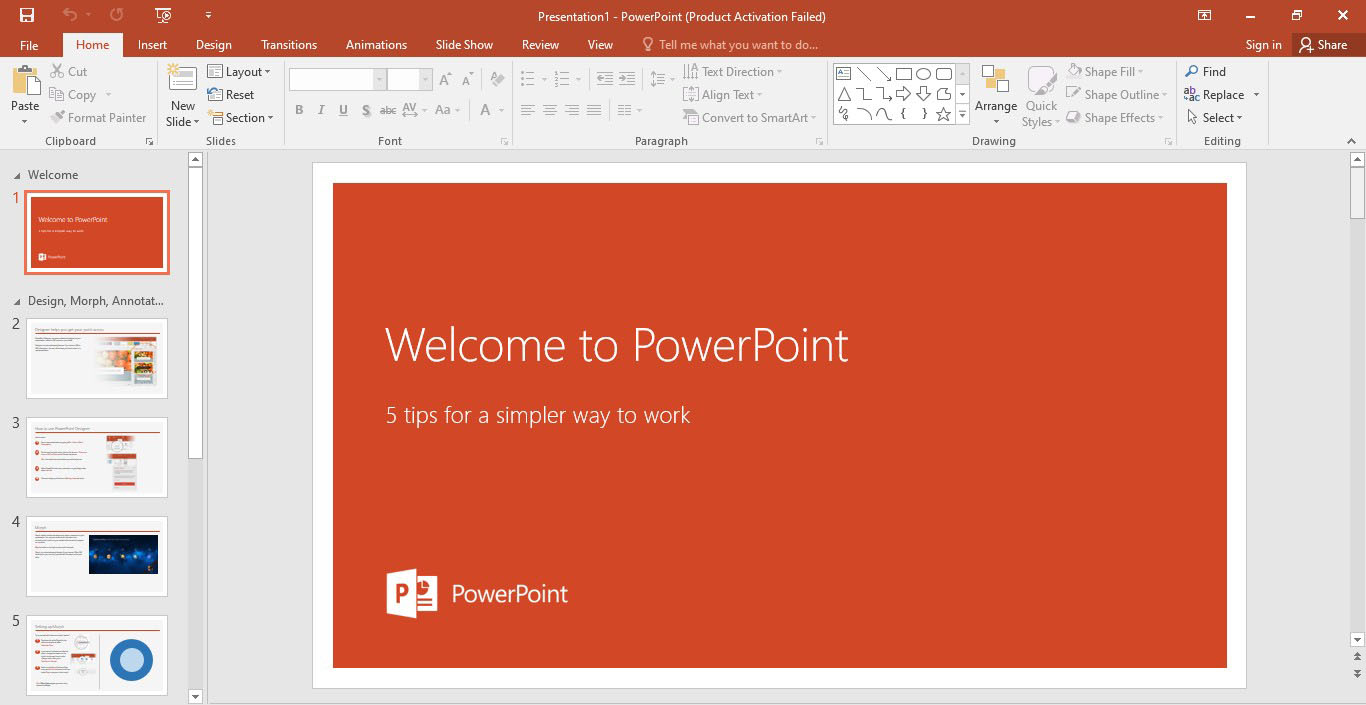Image resolution: width=1366 pixels, height=705 pixels.
Task: Click the Reset slide button
Action: pyautogui.click(x=231, y=95)
